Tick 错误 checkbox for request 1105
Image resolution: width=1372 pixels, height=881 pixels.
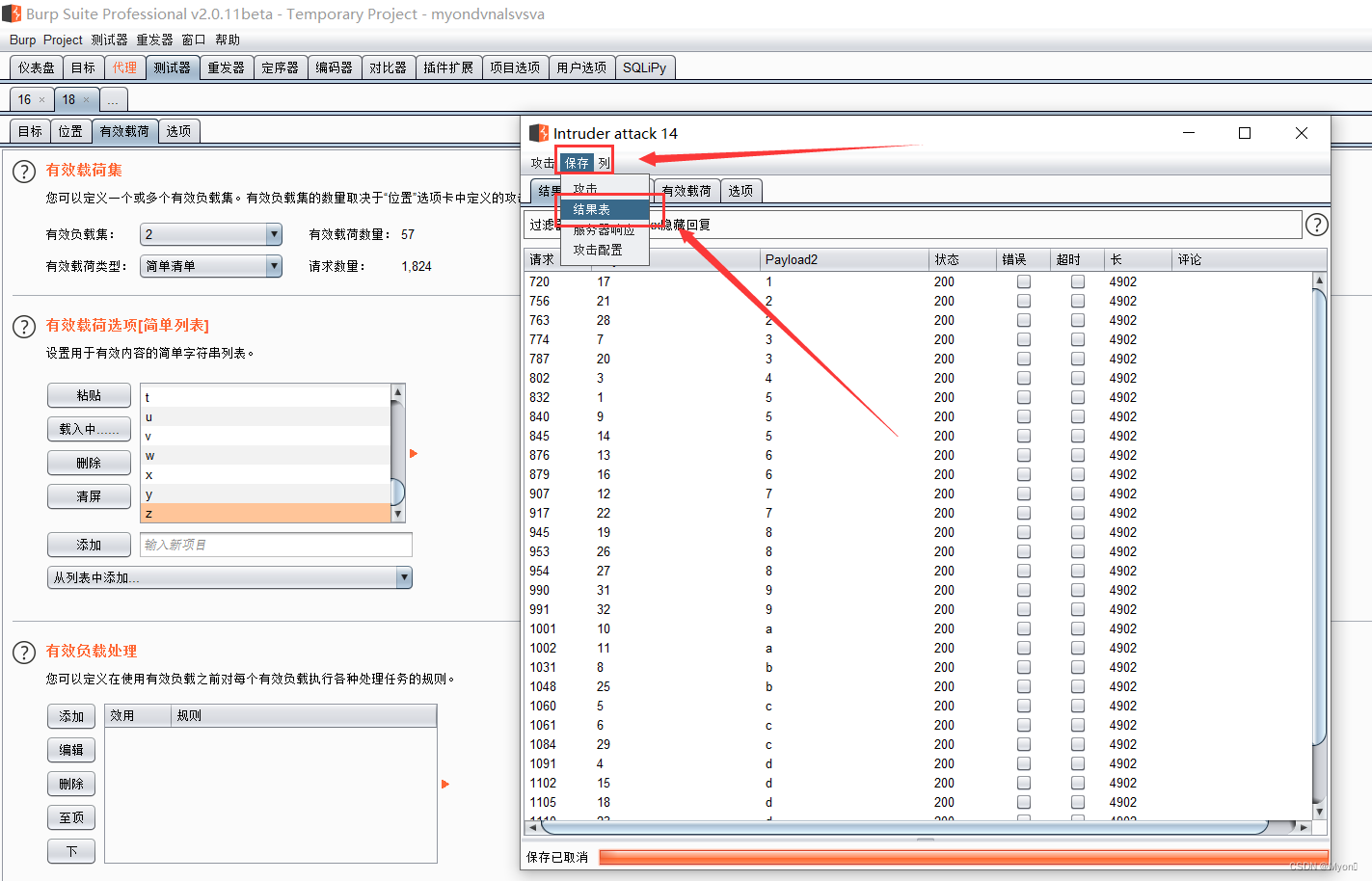(x=1024, y=802)
